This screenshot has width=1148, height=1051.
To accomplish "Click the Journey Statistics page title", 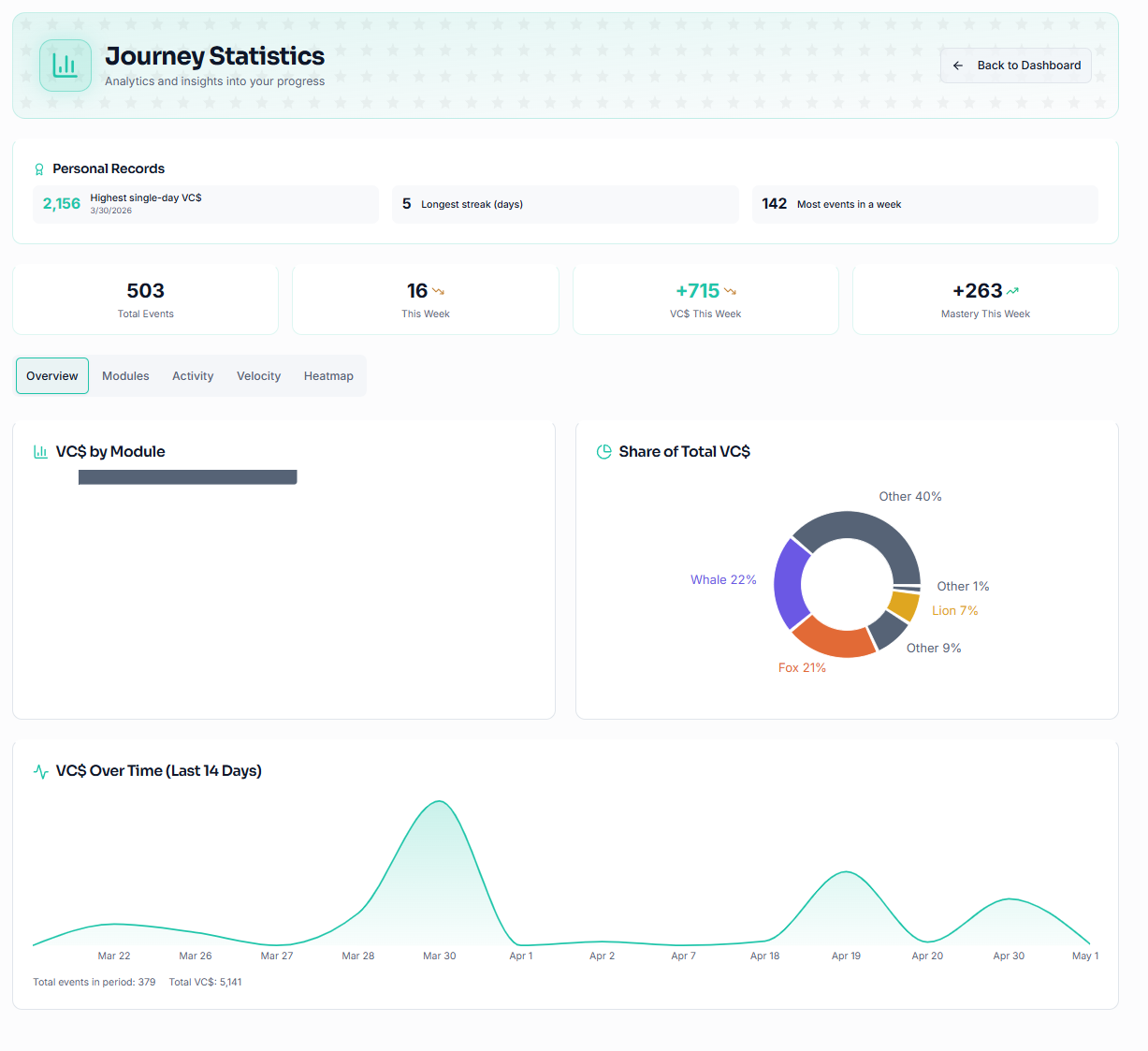I will click(x=215, y=56).
